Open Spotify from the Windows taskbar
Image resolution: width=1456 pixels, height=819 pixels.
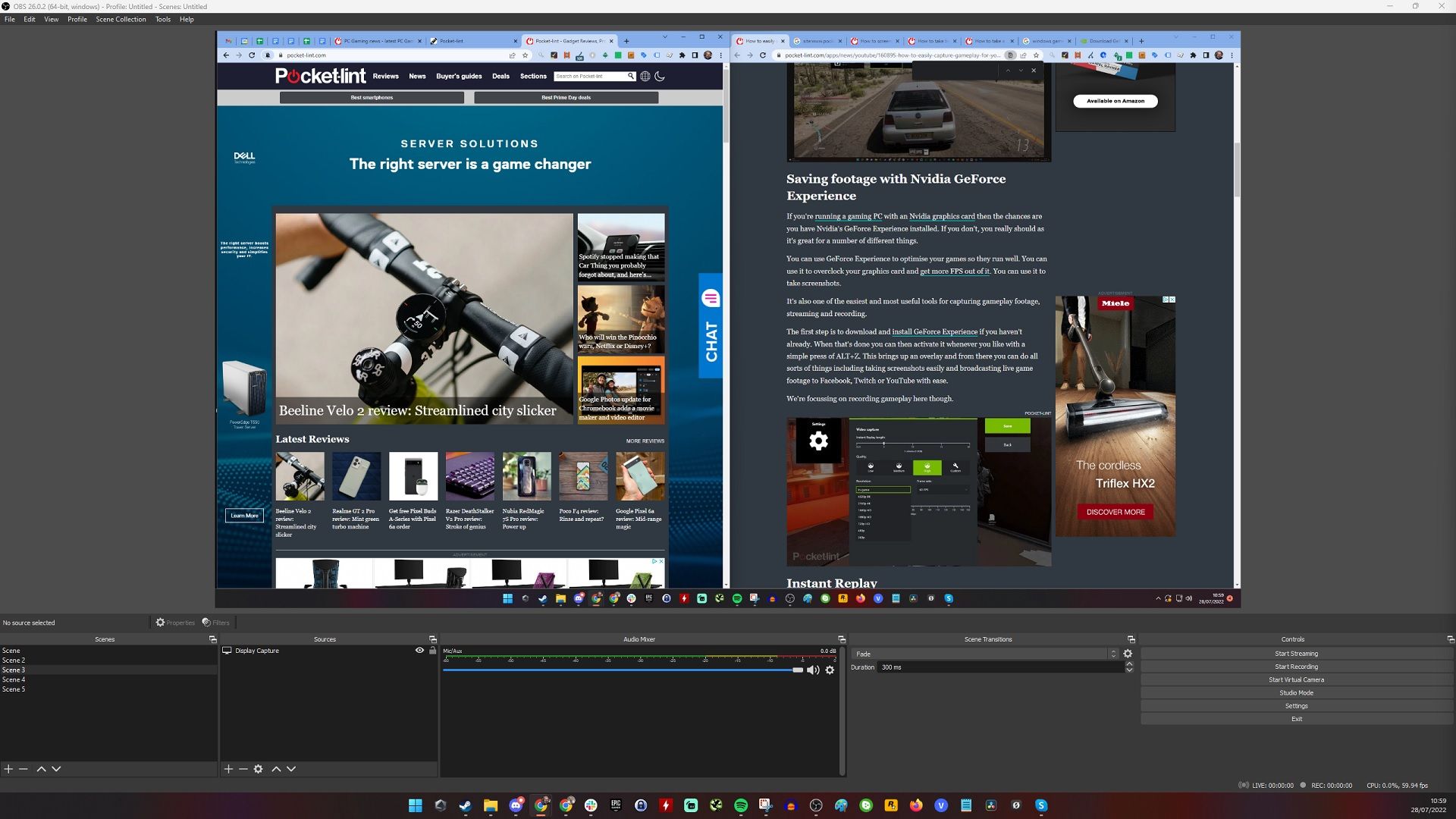click(741, 805)
